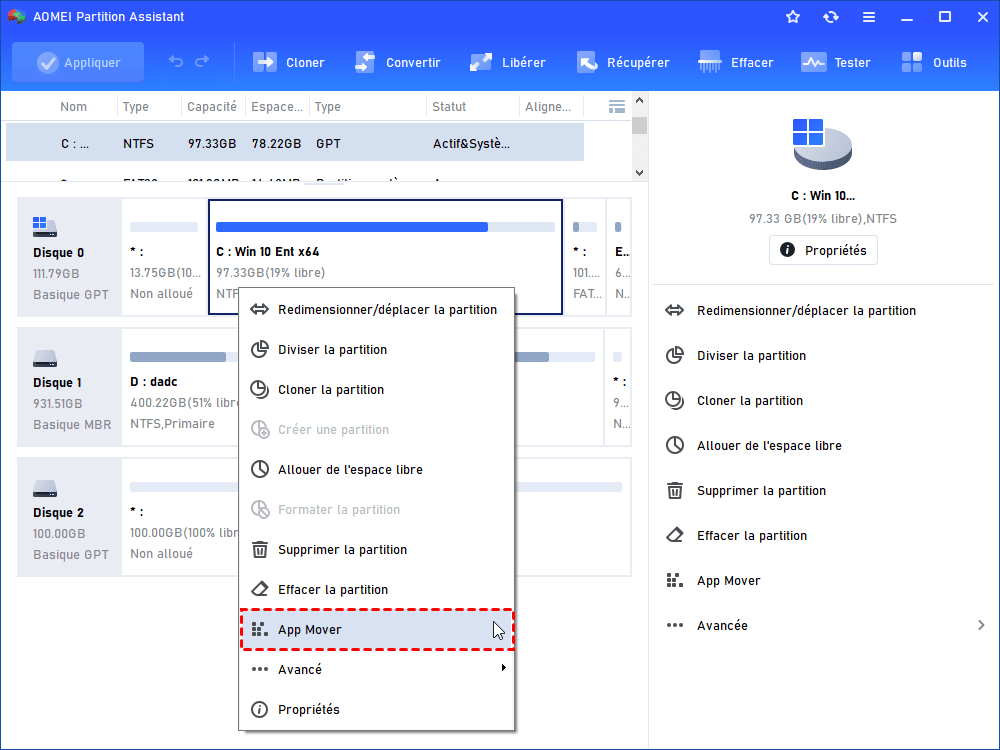1000x750 pixels.
Task: Choose Propriétés in context menu
Action: pyautogui.click(x=376, y=710)
